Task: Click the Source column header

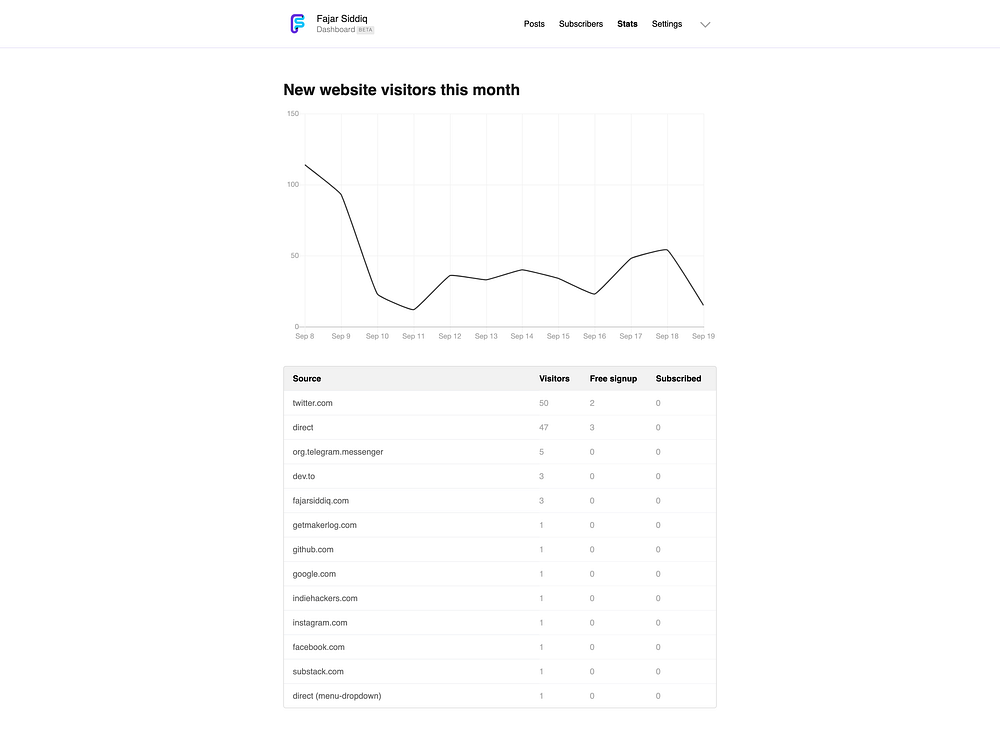Action: [307, 379]
